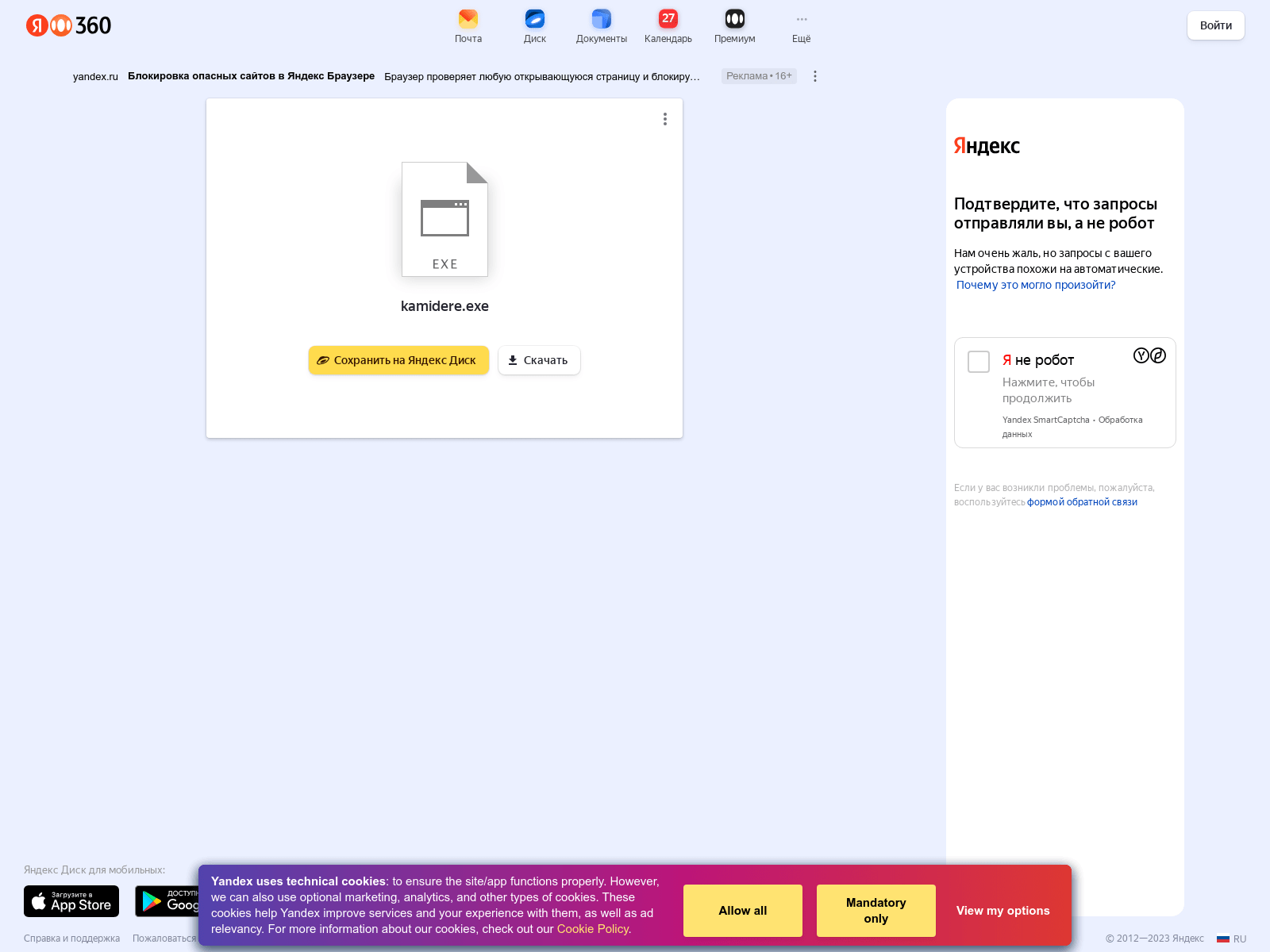Click the Реклама 16+ ad label
This screenshot has height=952, width=1270.
coord(759,76)
